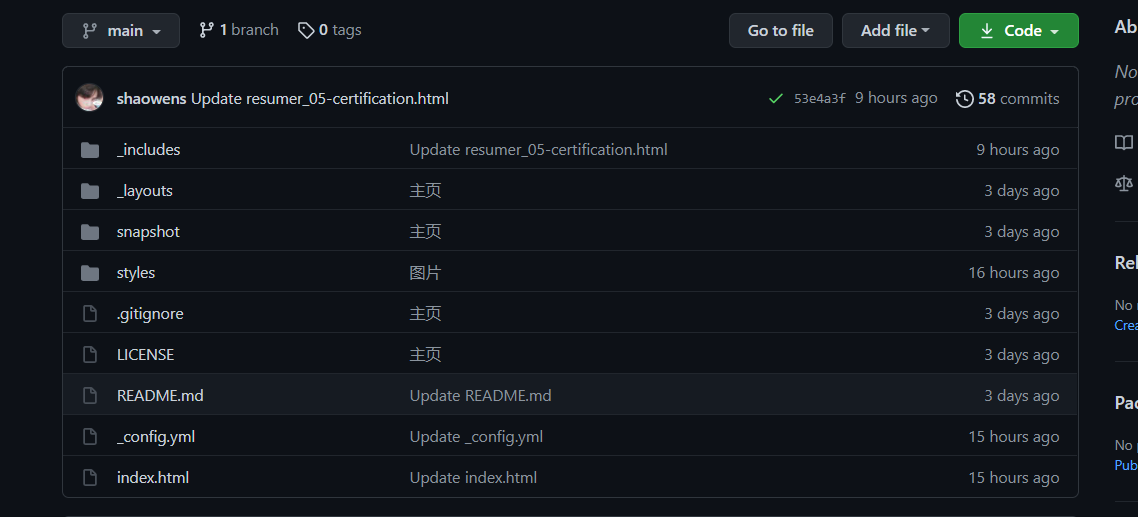Open commit hash 53e4a3f

coord(819,99)
